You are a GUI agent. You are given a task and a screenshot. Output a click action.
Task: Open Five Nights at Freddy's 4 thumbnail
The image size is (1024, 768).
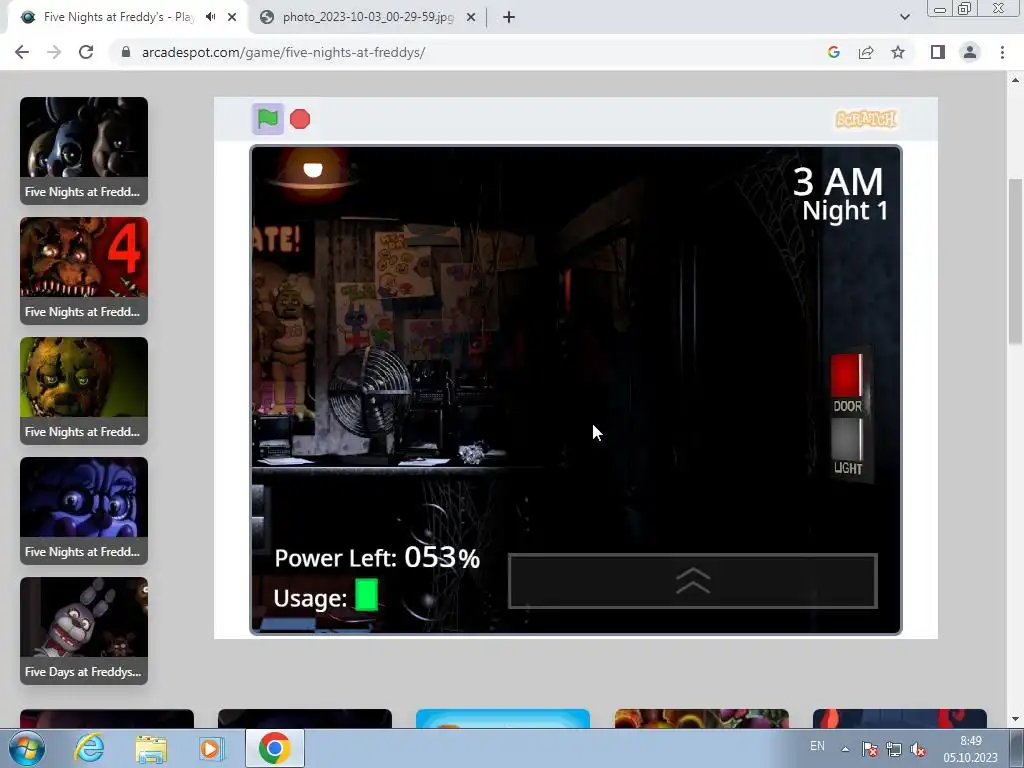tap(84, 271)
